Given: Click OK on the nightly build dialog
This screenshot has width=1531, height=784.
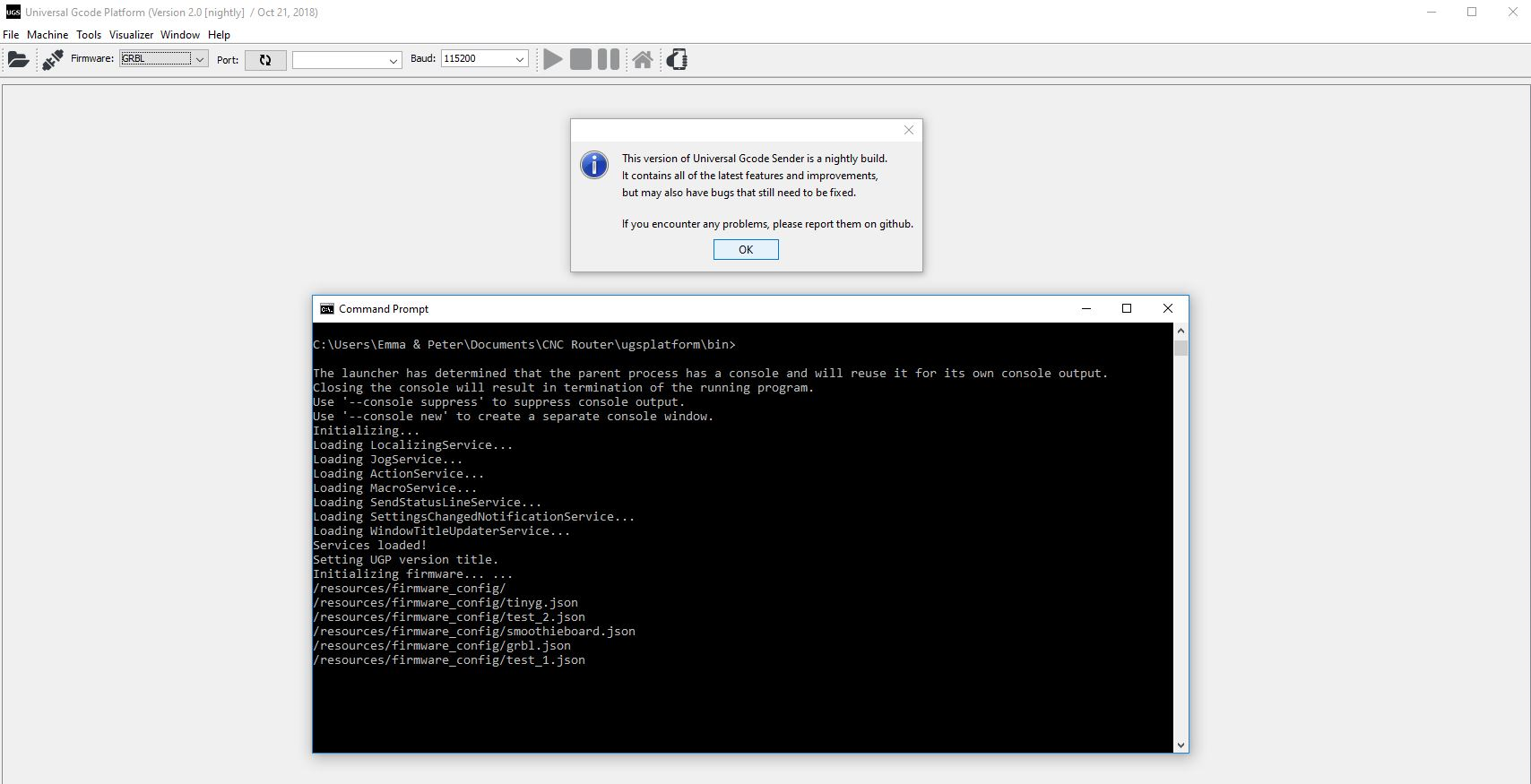Looking at the screenshot, I should 746,250.
